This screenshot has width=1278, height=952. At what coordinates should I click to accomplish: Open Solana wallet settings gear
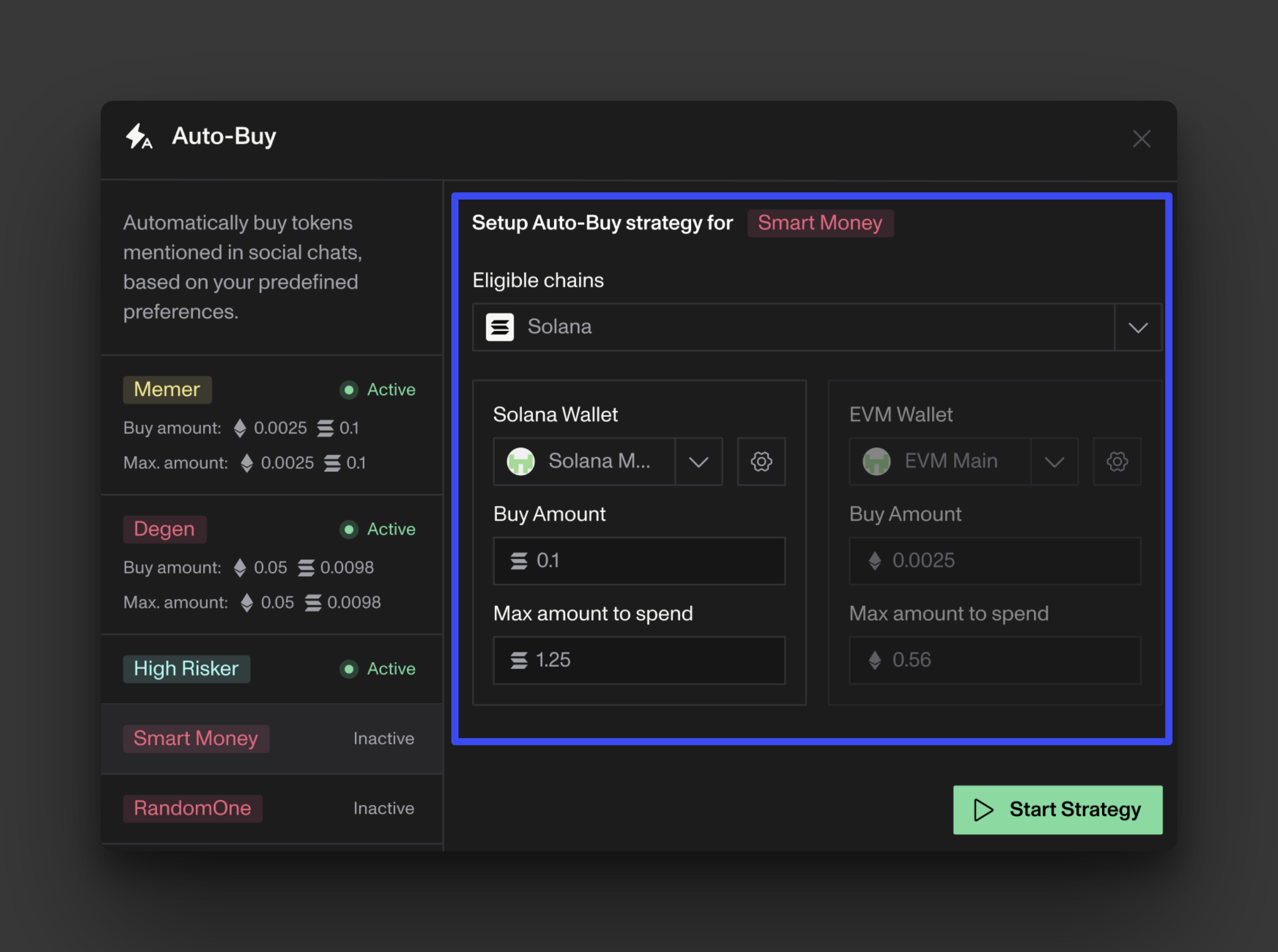(x=760, y=462)
